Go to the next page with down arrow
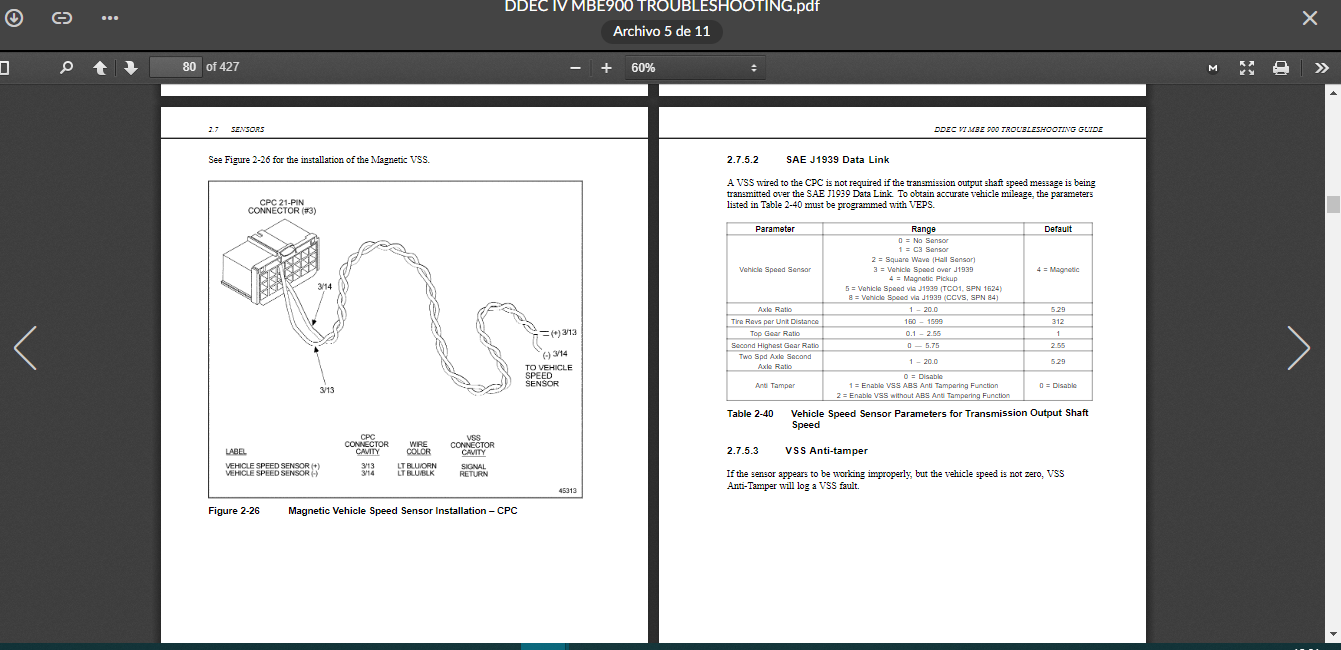The image size is (1341, 650). [131, 68]
